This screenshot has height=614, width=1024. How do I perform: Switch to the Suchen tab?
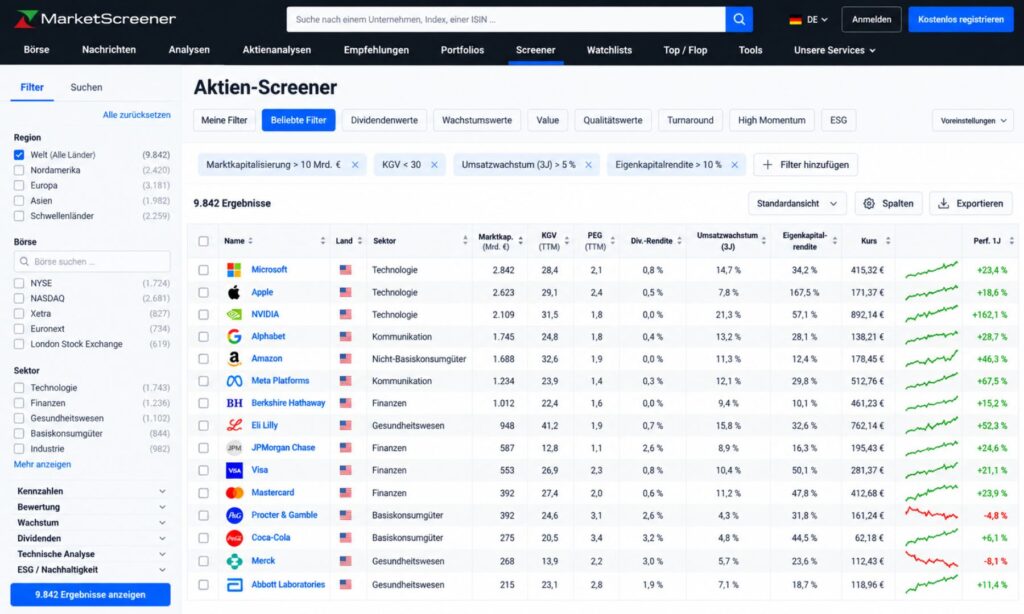[x=86, y=88]
